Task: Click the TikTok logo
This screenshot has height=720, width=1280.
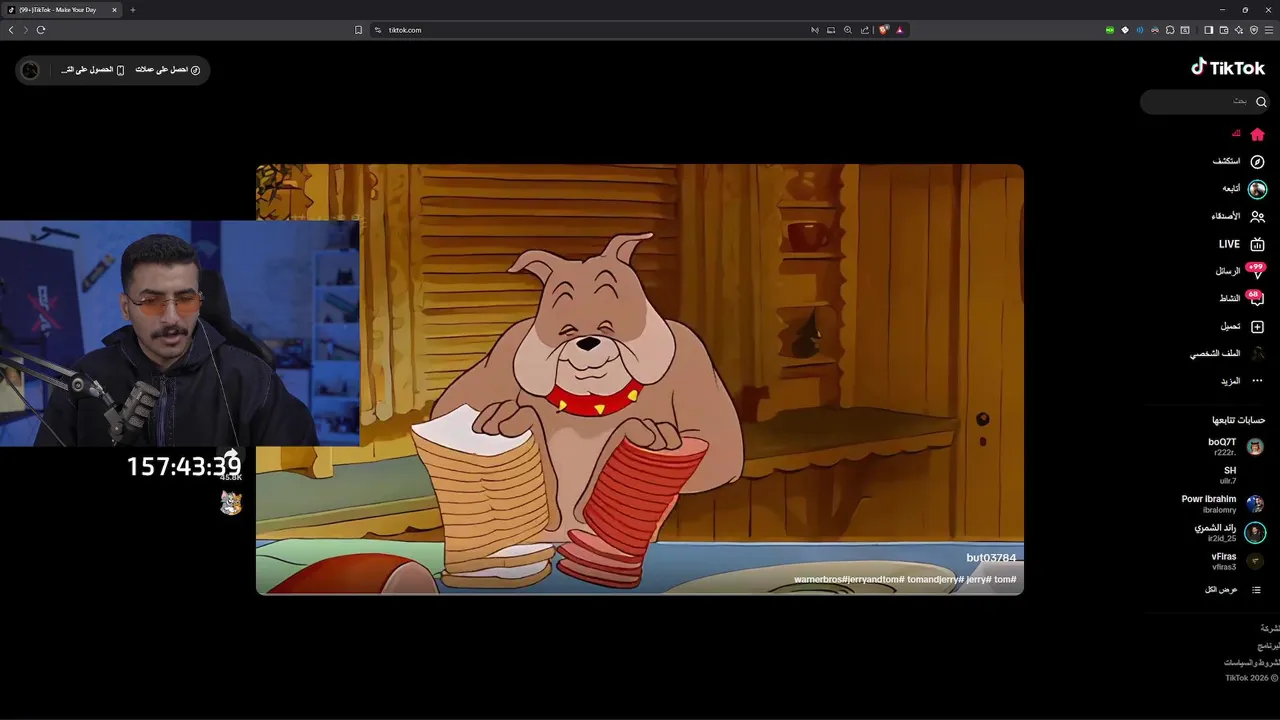Action: tap(1228, 67)
